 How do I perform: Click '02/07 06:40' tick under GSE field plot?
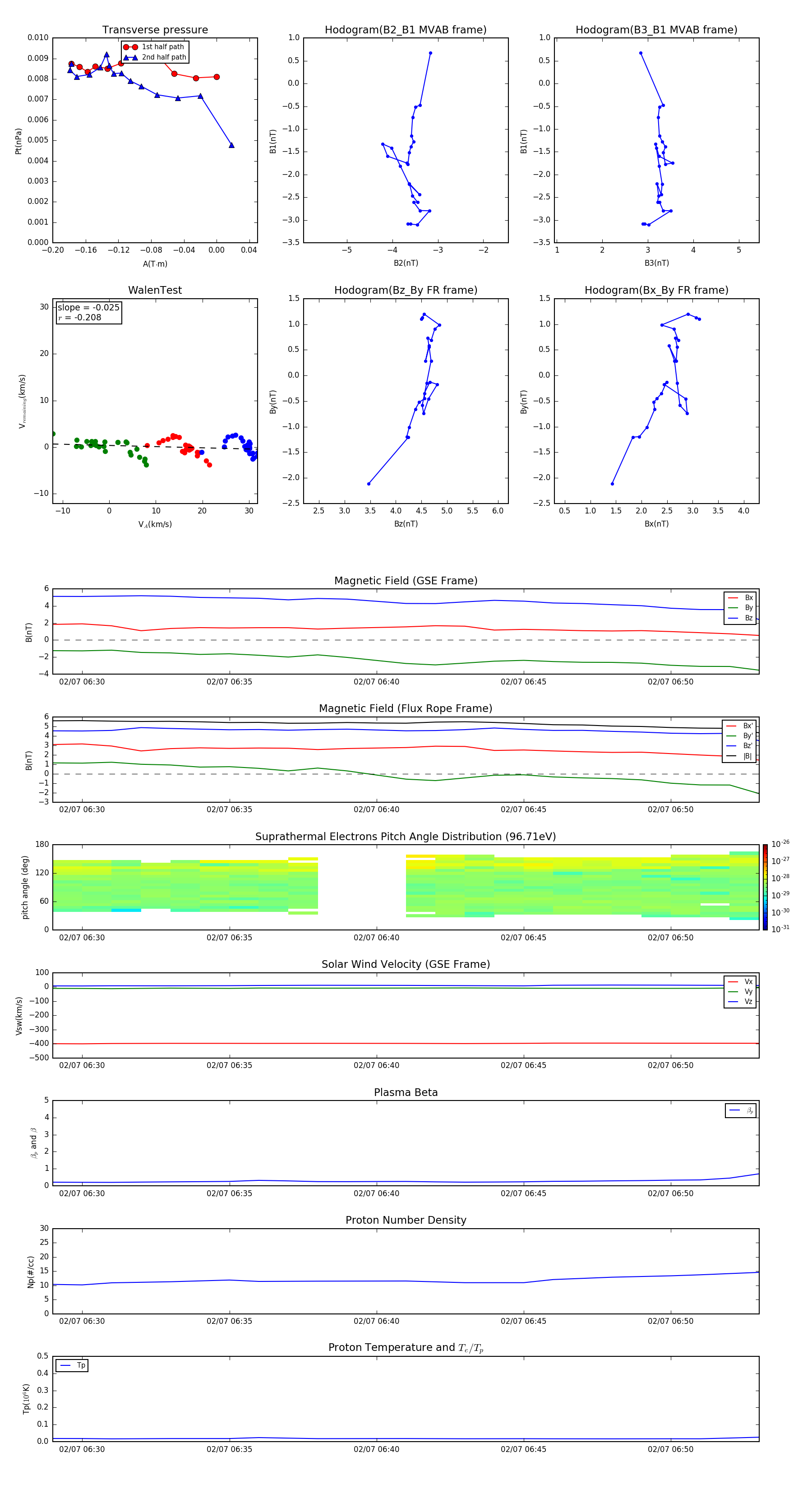(x=376, y=682)
